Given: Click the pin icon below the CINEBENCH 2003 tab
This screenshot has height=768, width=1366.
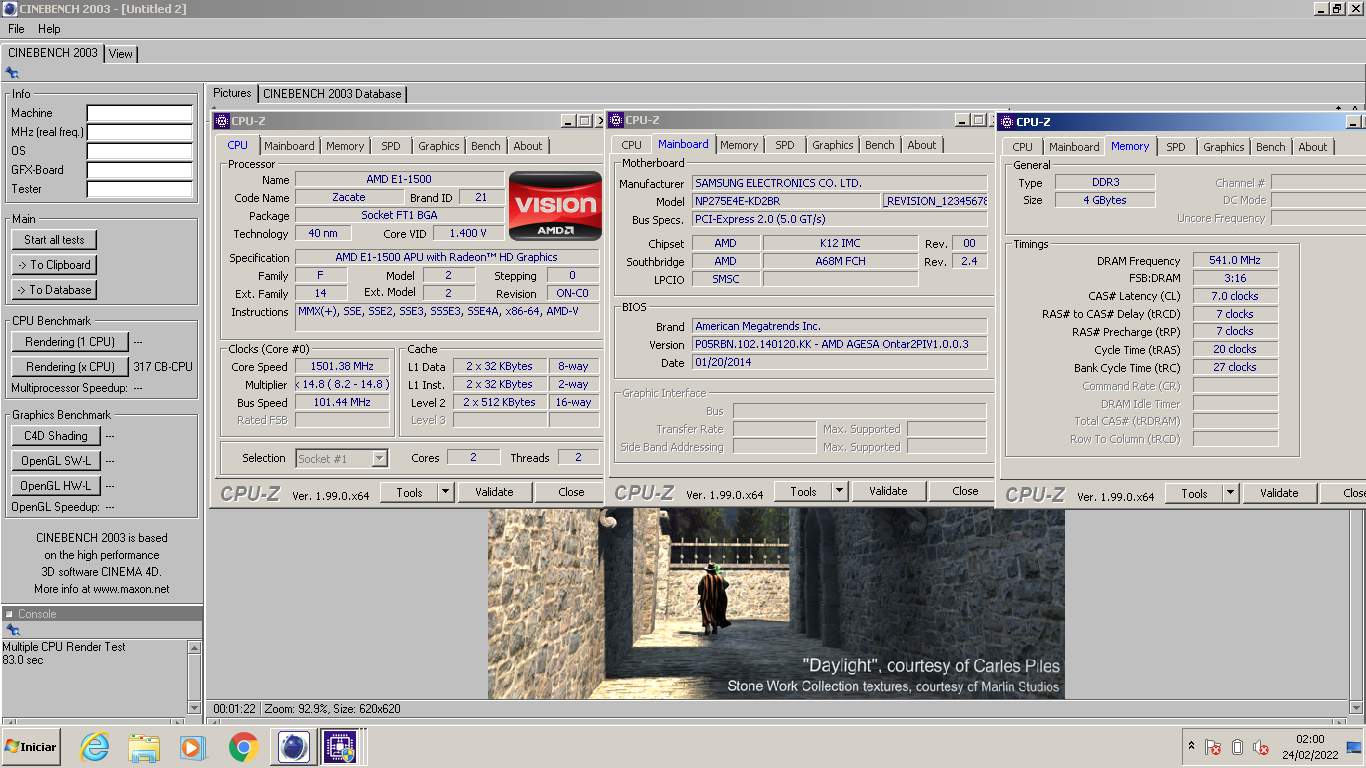Looking at the screenshot, I should [x=12, y=73].
